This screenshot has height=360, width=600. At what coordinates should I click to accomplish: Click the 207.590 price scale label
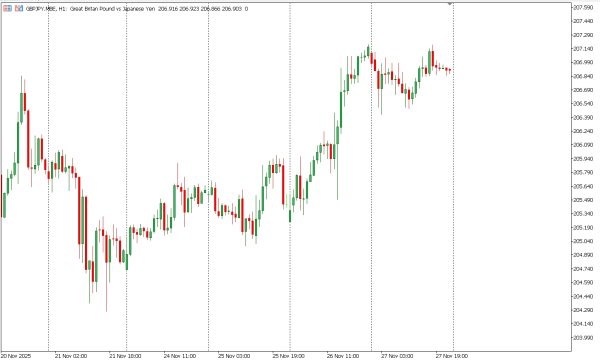pos(582,8)
